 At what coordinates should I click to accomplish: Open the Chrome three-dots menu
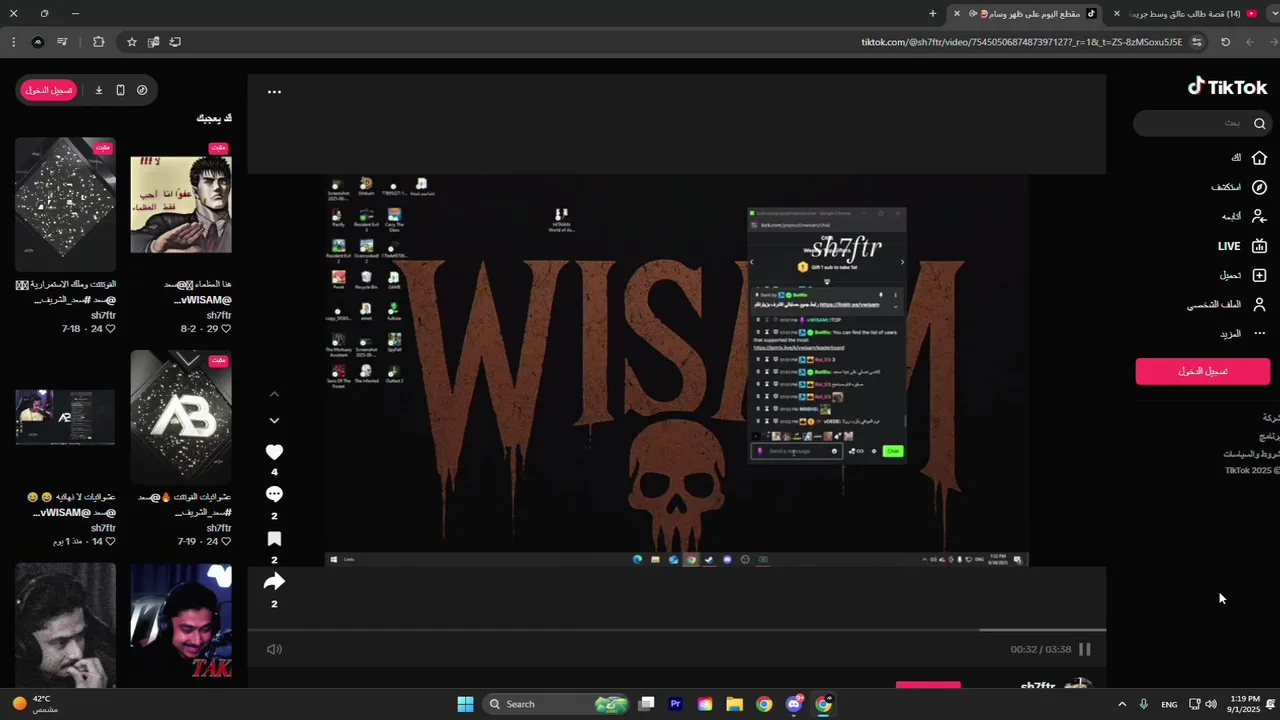click(x=13, y=42)
